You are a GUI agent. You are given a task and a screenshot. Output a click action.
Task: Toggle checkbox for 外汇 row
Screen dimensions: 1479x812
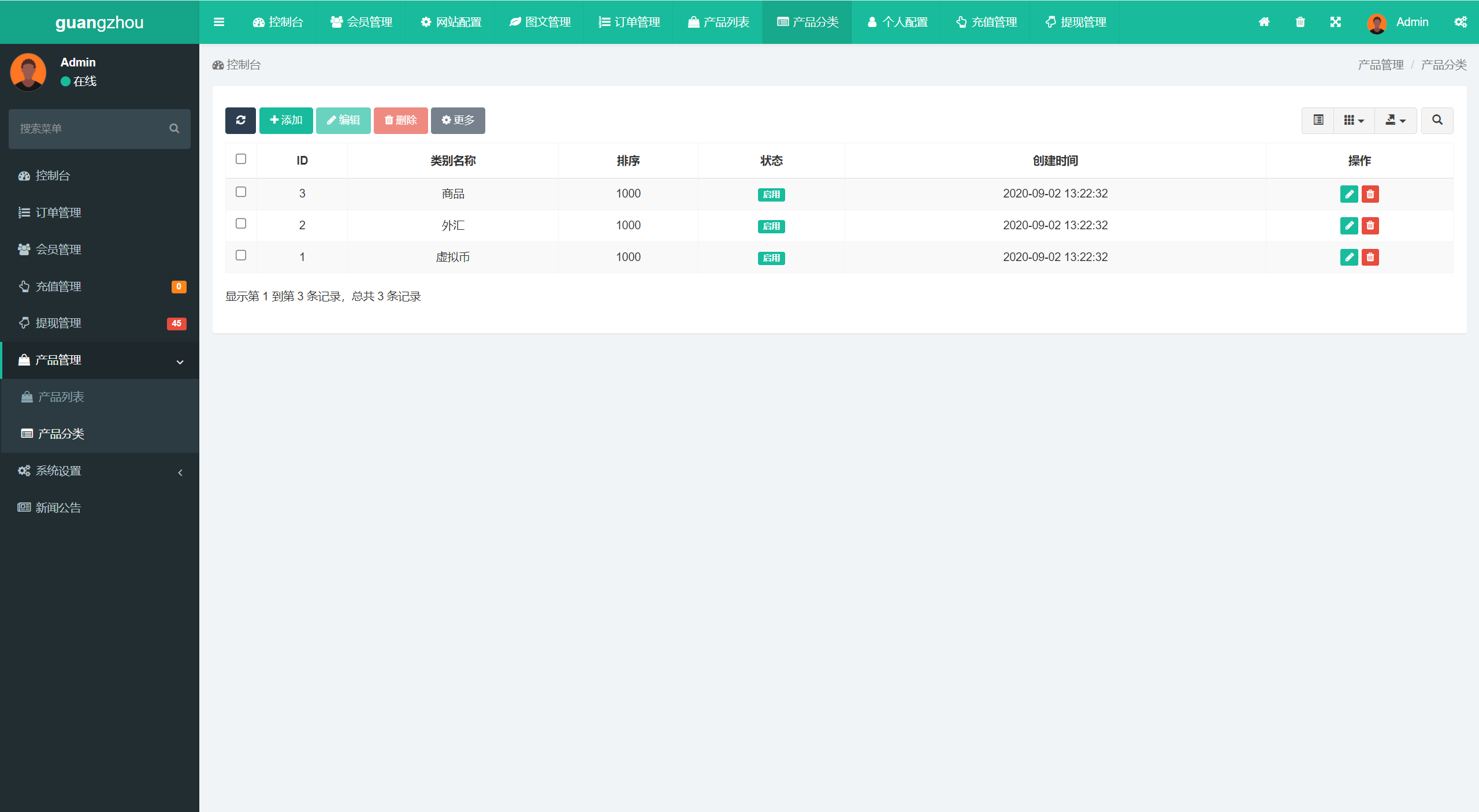tap(241, 224)
